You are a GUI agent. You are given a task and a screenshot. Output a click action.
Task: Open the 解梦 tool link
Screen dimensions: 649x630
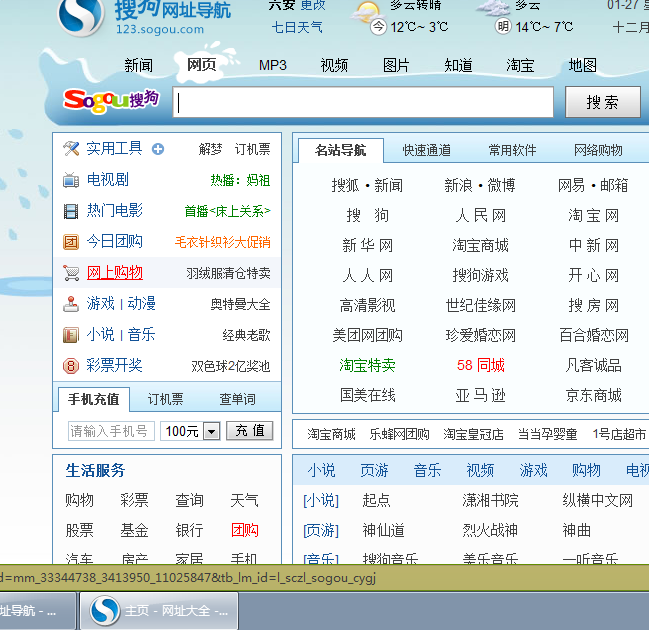coord(210,149)
